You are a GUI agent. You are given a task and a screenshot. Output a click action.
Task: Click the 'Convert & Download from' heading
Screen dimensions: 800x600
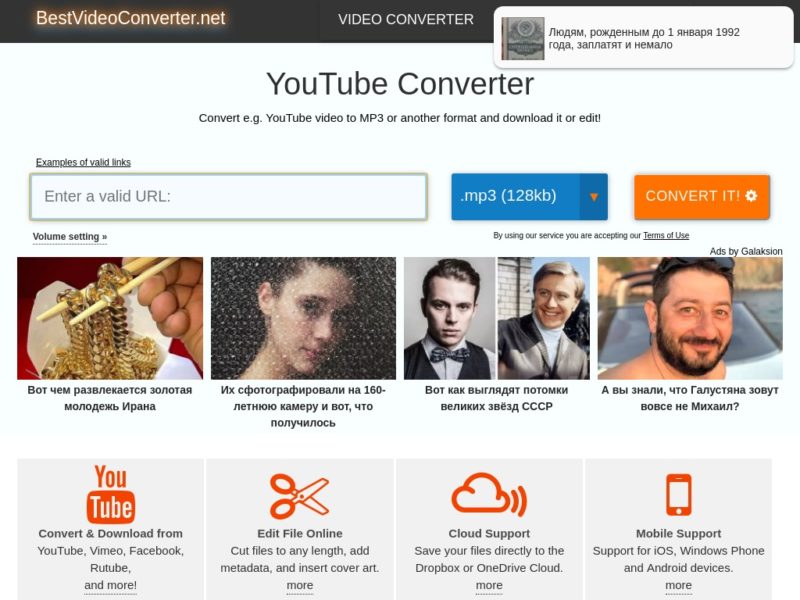(x=111, y=534)
